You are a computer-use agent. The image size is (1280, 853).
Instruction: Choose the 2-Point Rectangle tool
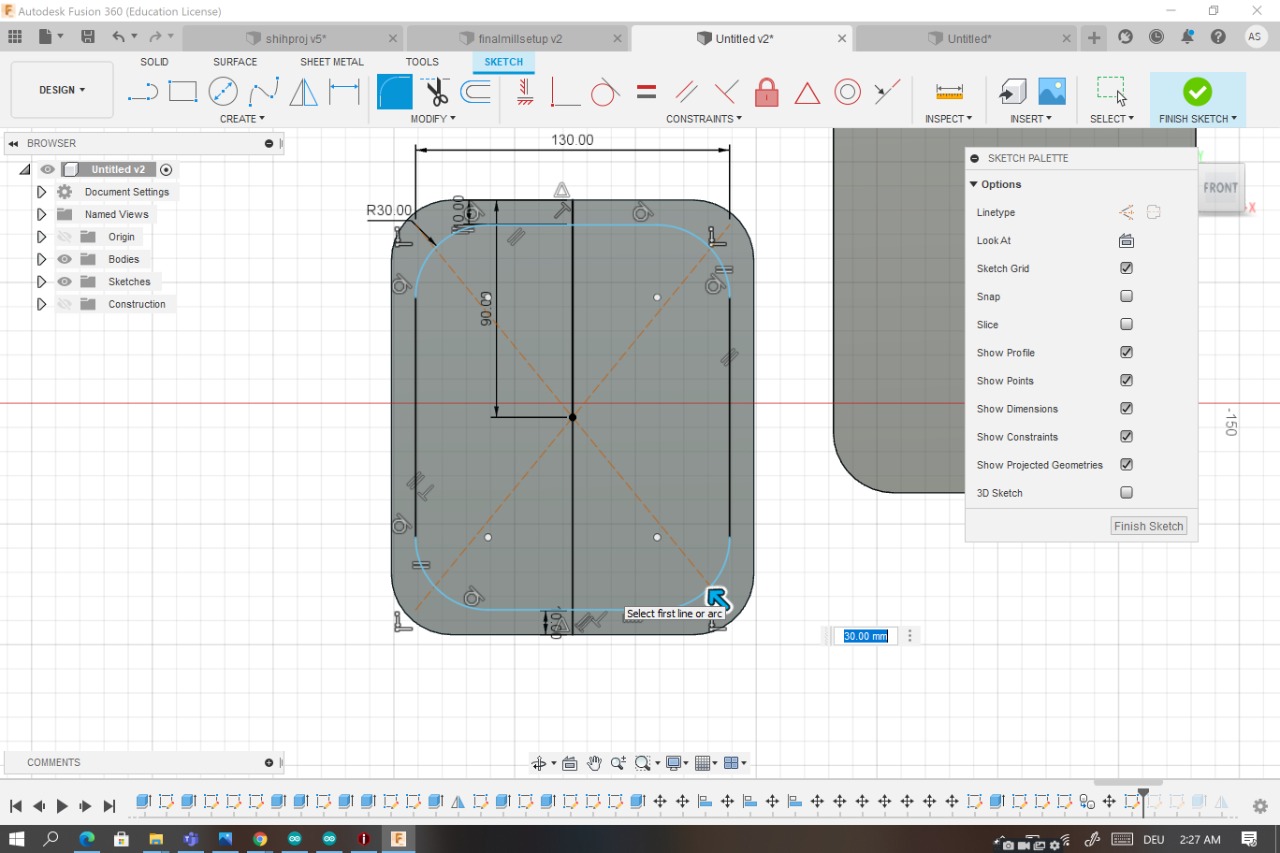coord(182,92)
